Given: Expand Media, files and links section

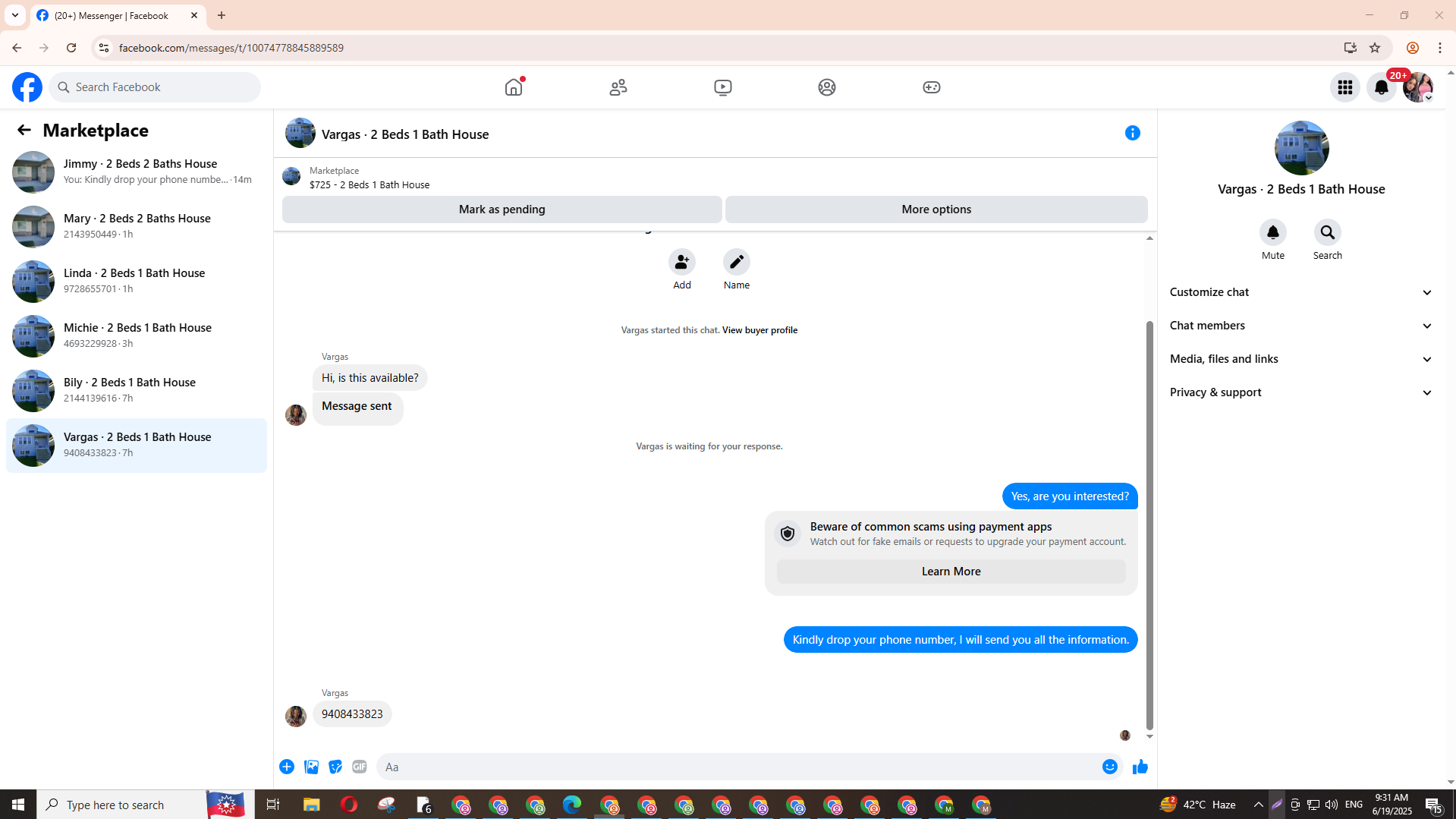Looking at the screenshot, I should 1301,359.
